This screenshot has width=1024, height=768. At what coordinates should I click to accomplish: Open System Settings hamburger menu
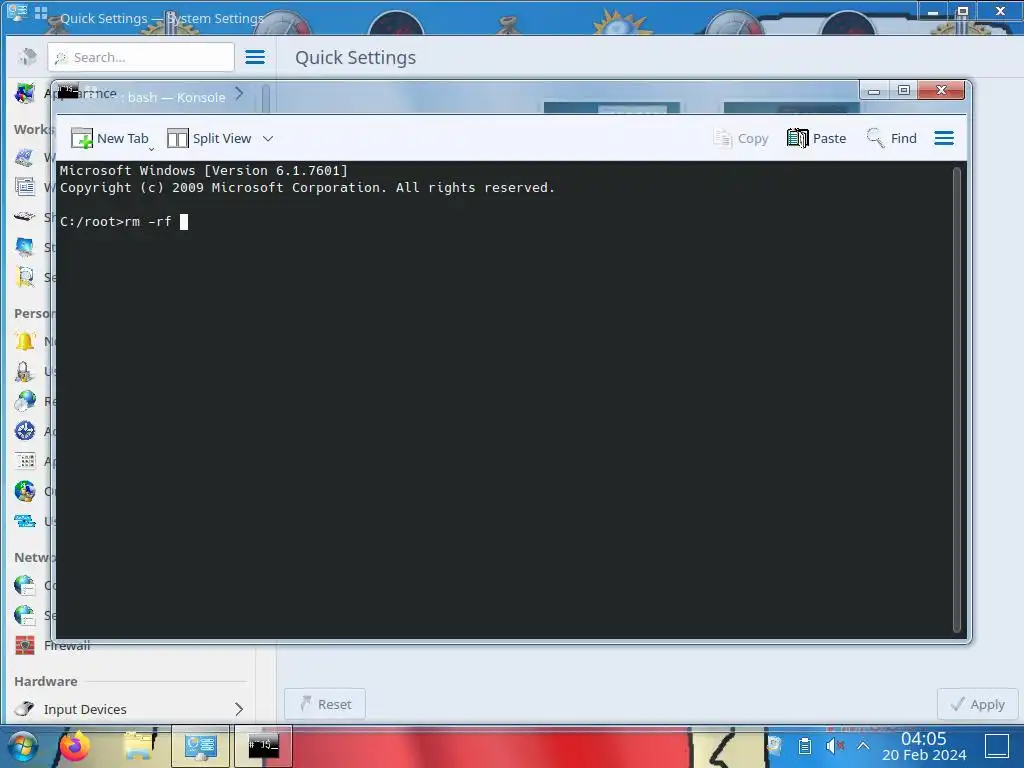255,57
